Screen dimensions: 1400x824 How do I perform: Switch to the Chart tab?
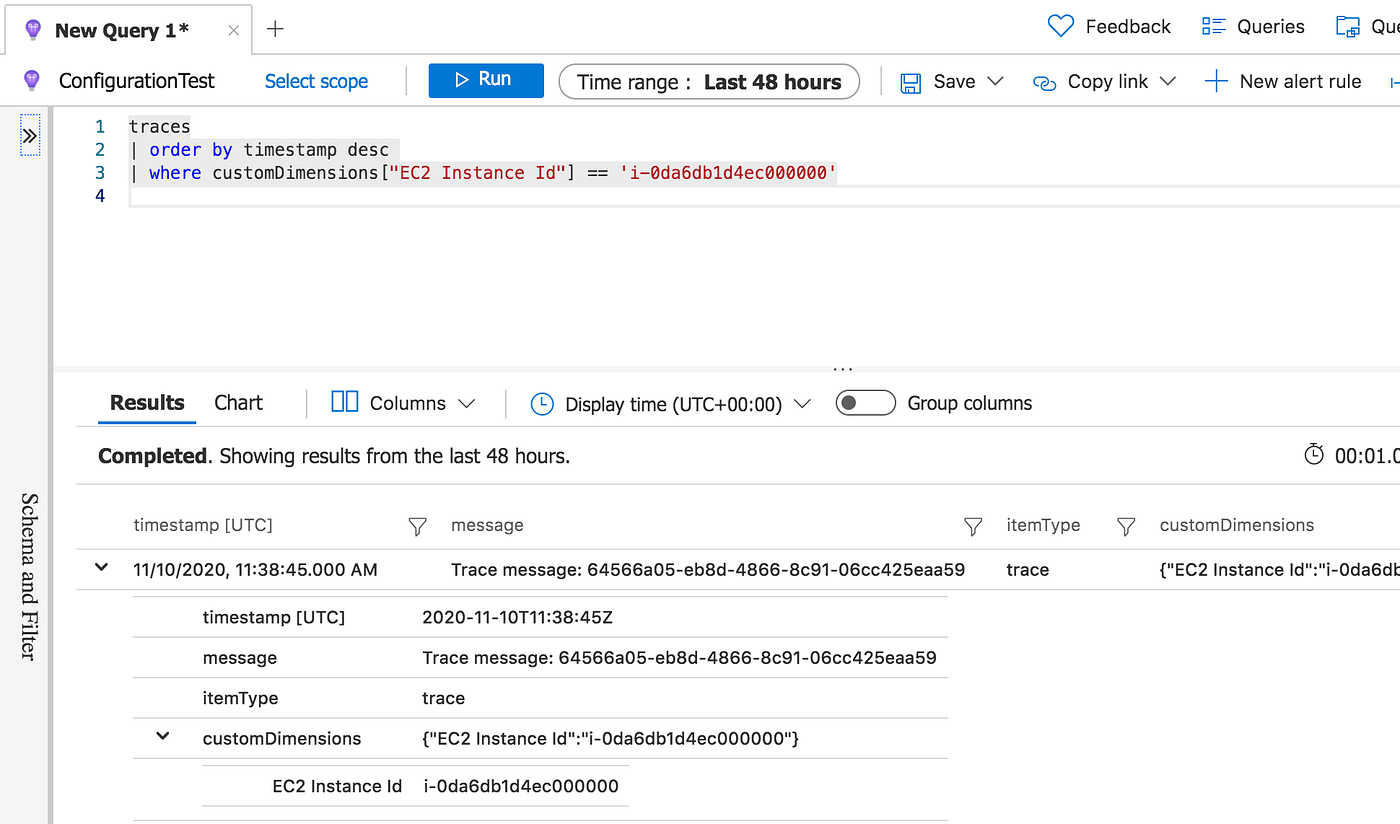coord(237,402)
